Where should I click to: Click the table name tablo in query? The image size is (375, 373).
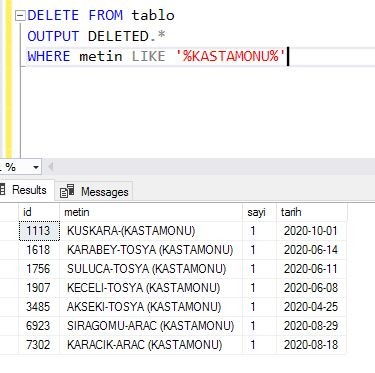pos(153,15)
